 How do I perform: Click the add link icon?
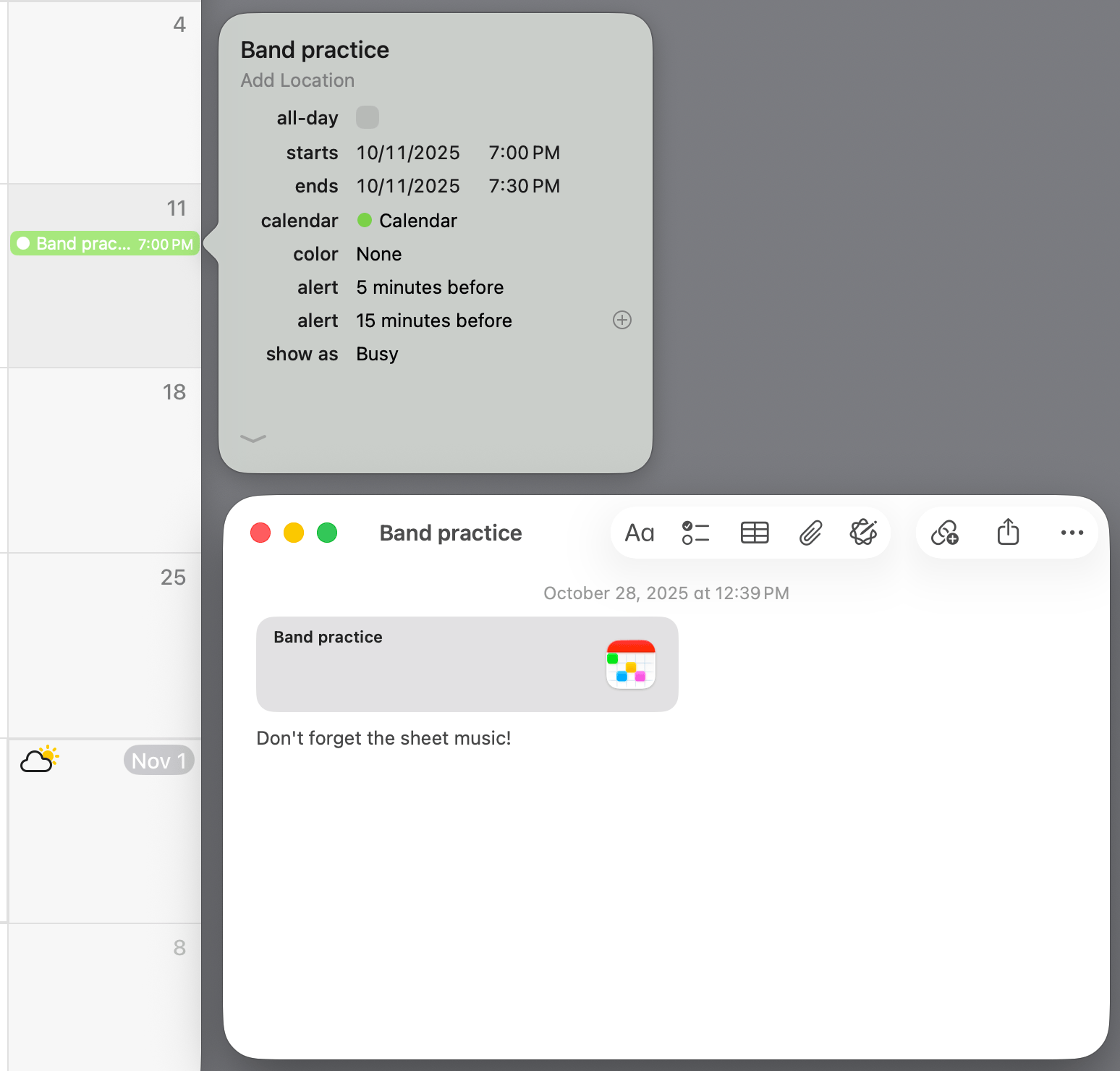coord(945,533)
